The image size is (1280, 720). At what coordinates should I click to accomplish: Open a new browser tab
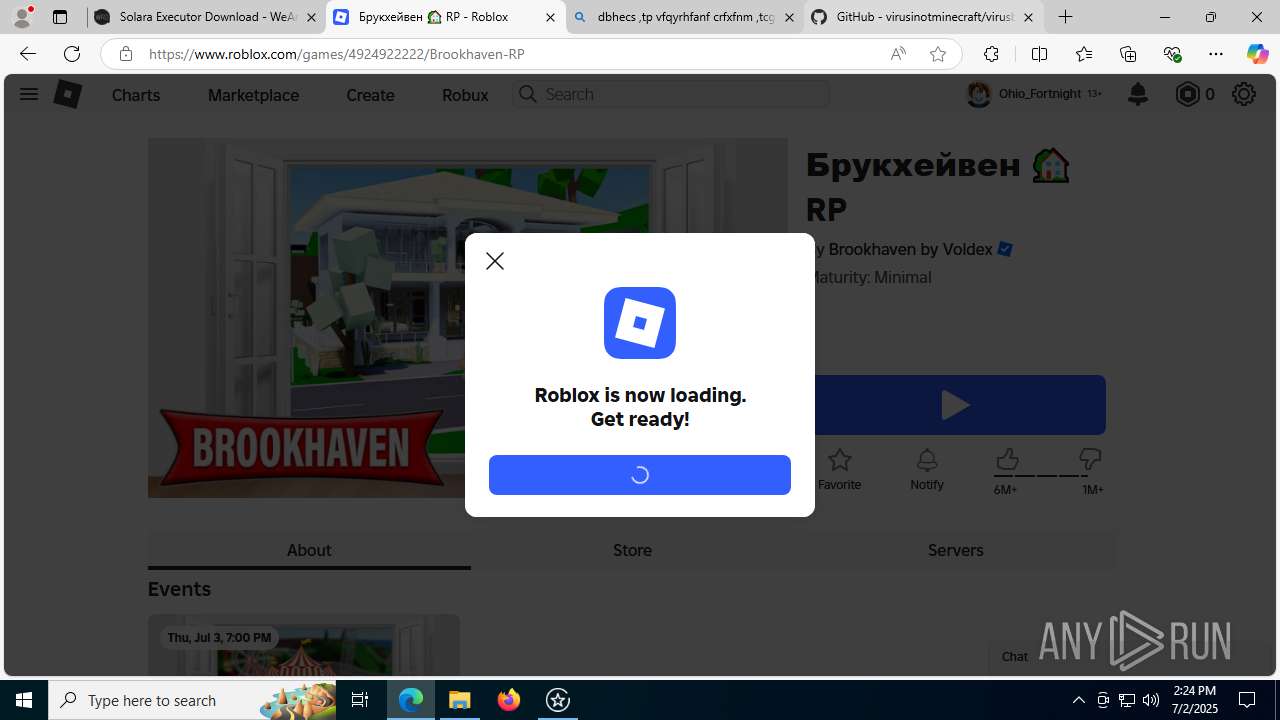(x=1066, y=17)
